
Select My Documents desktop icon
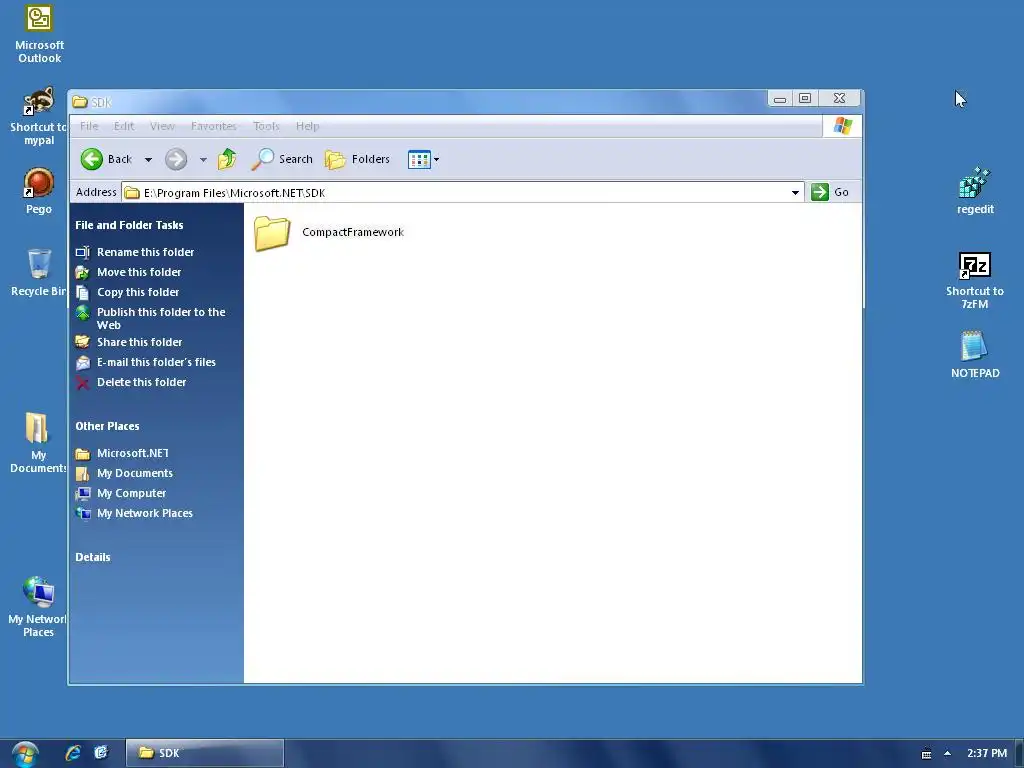38,442
